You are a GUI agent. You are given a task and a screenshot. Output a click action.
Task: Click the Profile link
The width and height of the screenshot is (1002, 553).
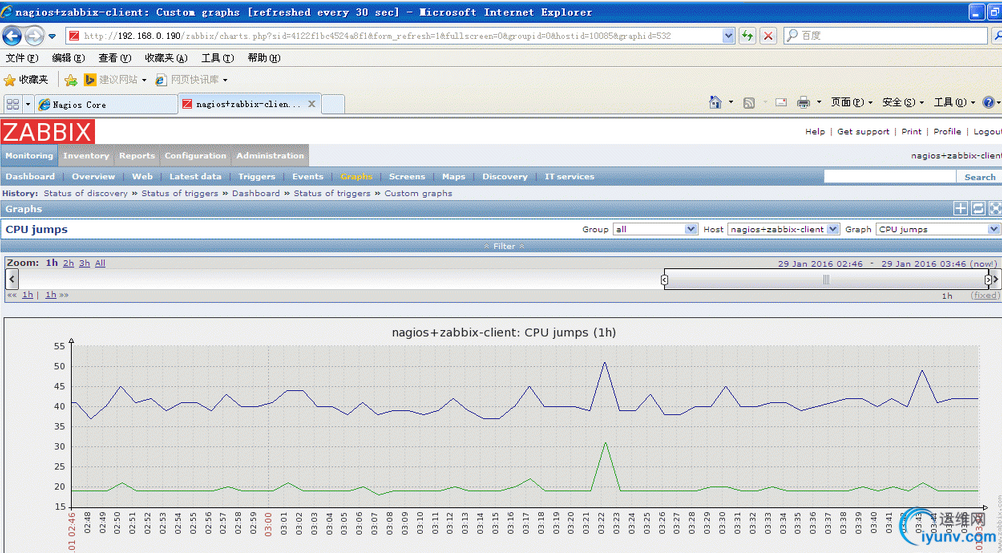(x=947, y=132)
